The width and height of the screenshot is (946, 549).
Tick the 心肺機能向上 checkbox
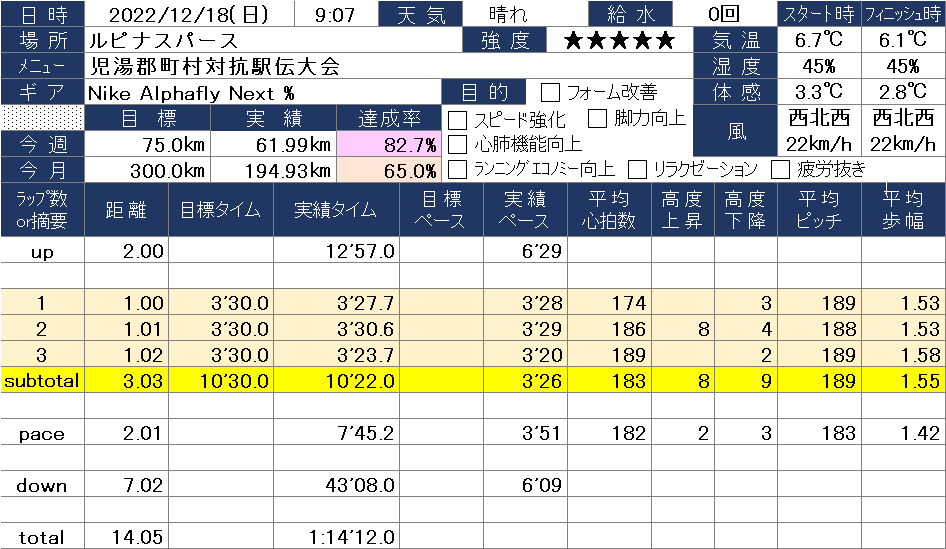coord(457,144)
